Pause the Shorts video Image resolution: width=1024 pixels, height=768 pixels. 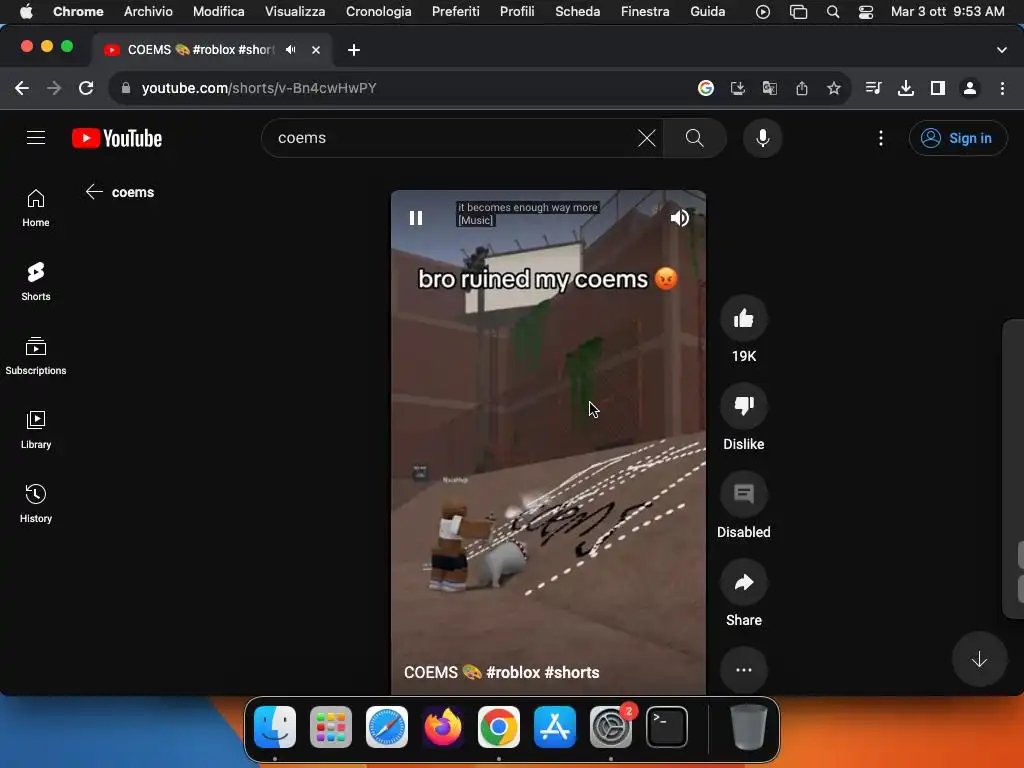(416, 217)
